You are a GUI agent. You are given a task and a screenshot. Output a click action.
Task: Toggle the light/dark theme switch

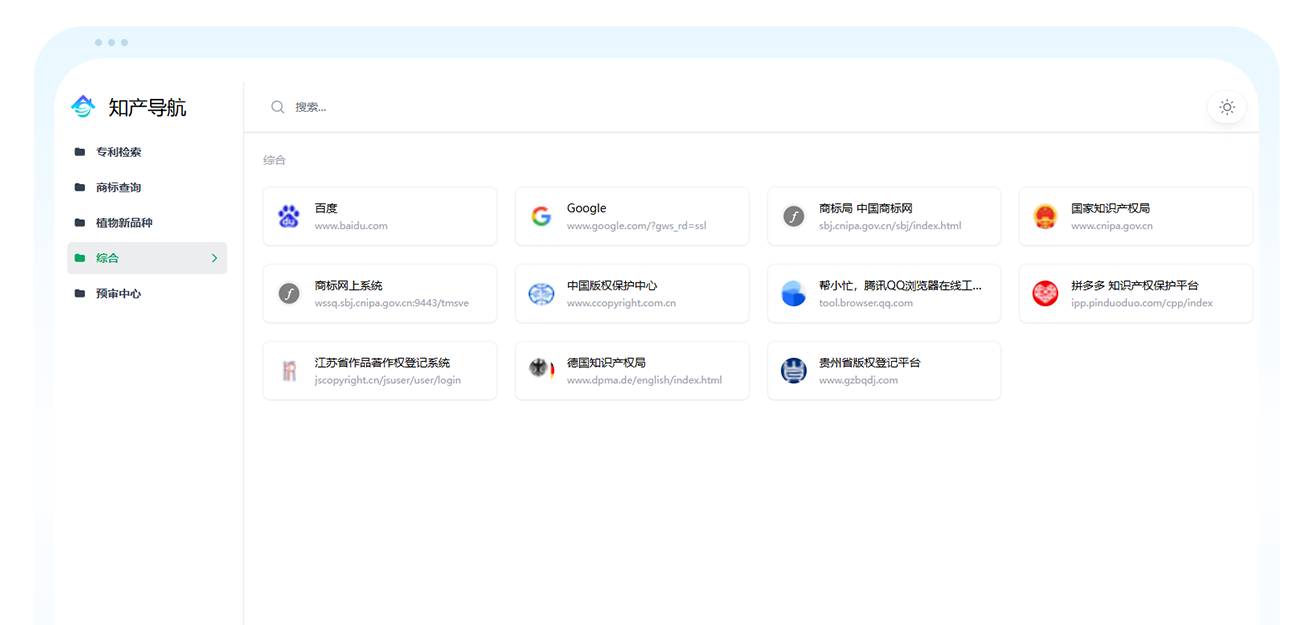(x=1227, y=107)
